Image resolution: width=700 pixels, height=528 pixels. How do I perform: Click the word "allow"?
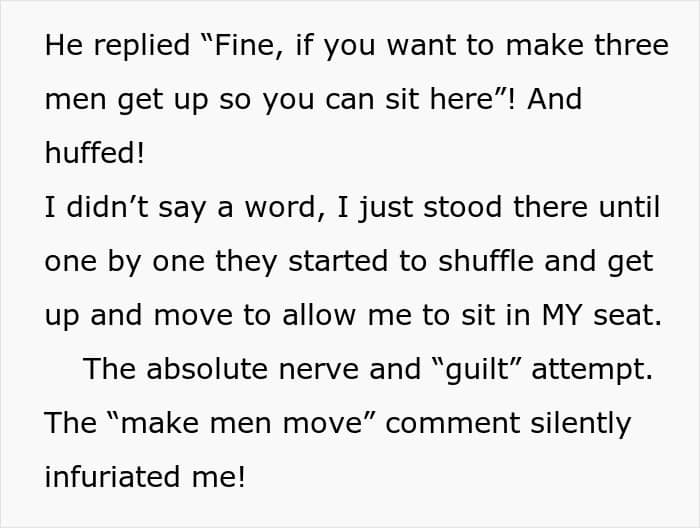[x=319, y=315]
